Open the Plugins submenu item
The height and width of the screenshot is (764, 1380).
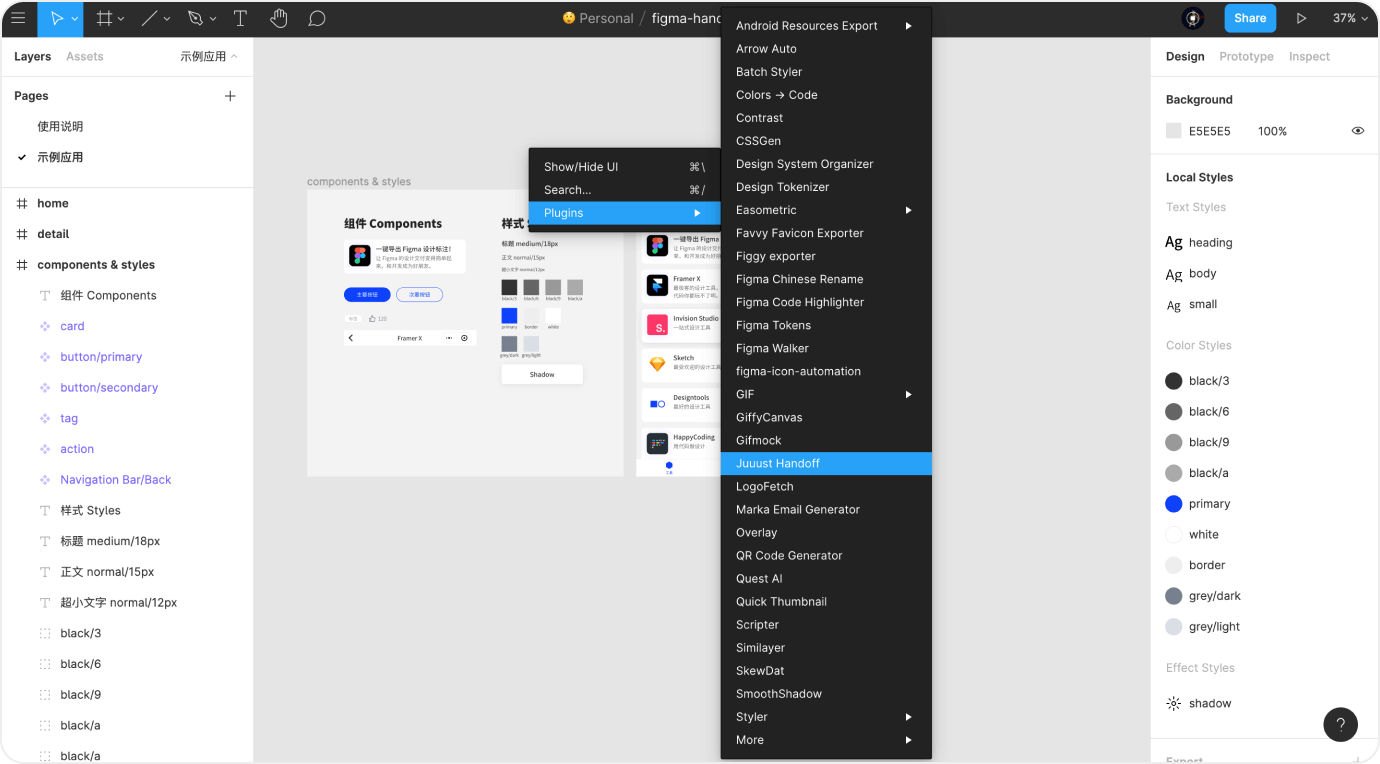click(x=624, y=213)
